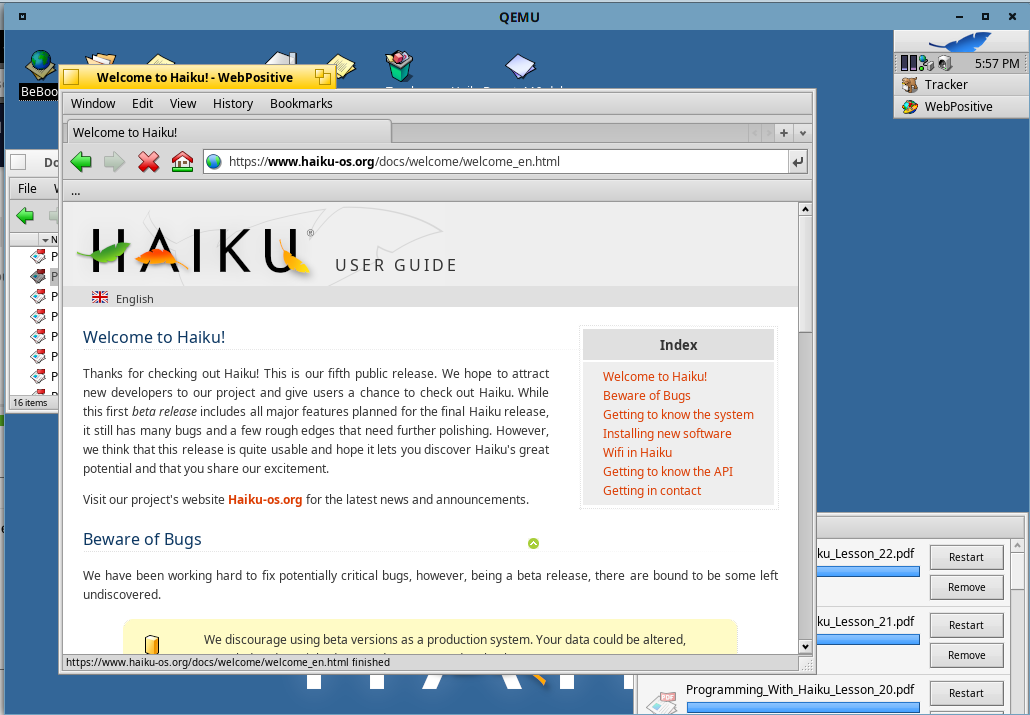
Task: Click the page scrollbar's up arrow
Action: (805, 209)
